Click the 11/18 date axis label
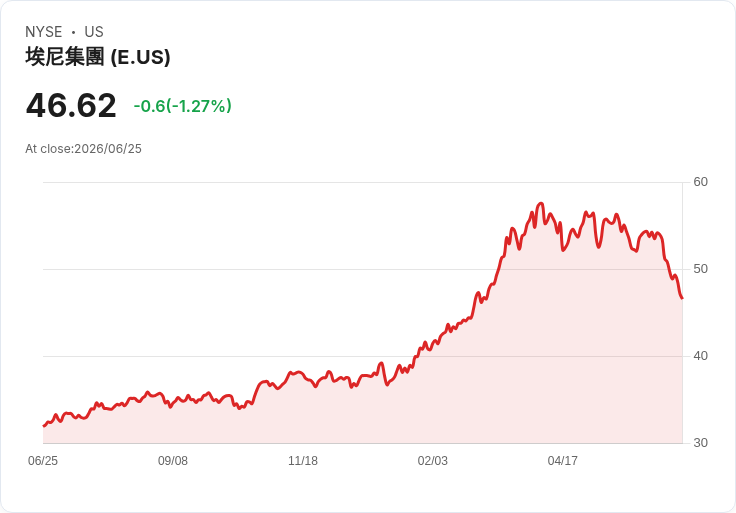736x513 pixels. point(303,460)
